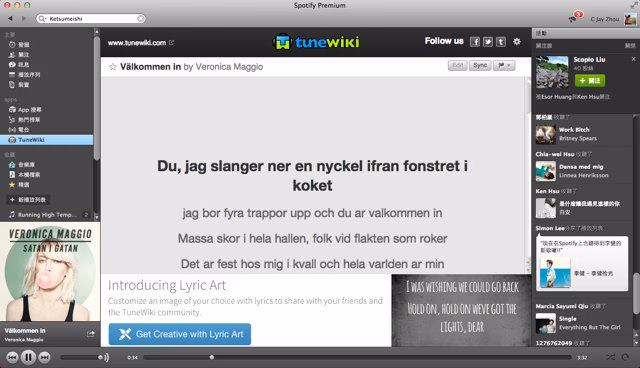The height and width of the screenshot is (368, 640).
Task: Click the activity feed scrollbar
Action: tap(636, 294)
